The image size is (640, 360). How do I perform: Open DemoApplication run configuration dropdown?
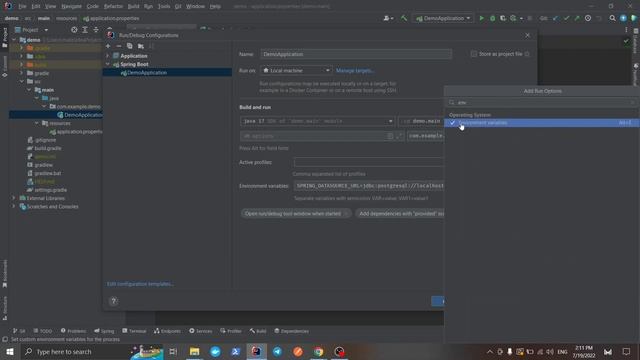(x=443, y=18)
